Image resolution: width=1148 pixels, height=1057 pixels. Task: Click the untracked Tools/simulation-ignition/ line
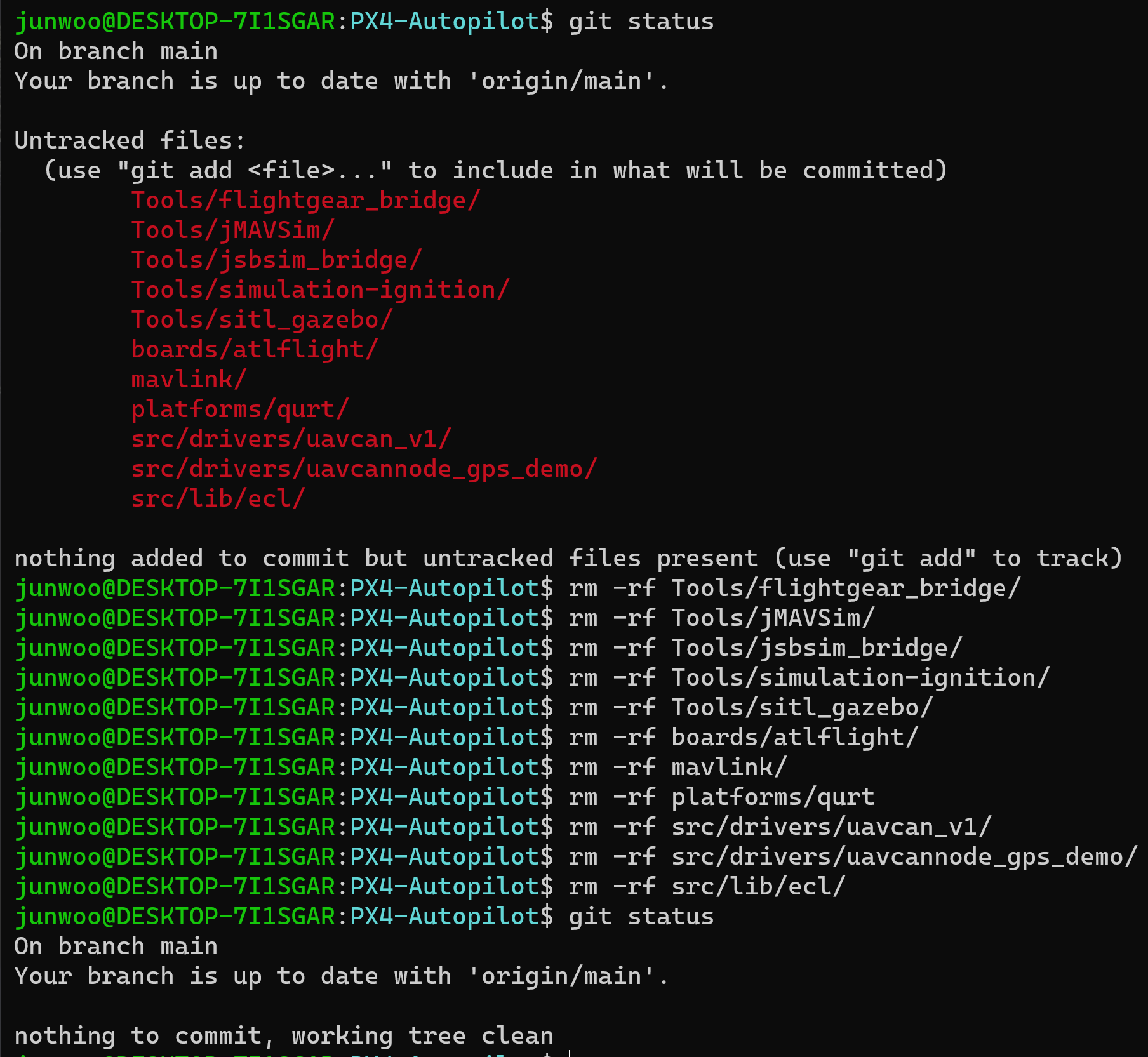point(320,290)
